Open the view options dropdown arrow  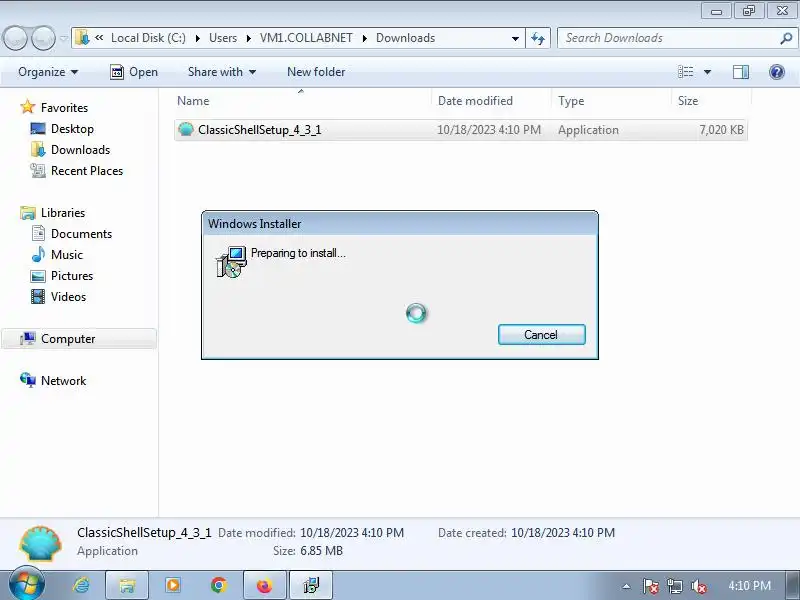707,72
